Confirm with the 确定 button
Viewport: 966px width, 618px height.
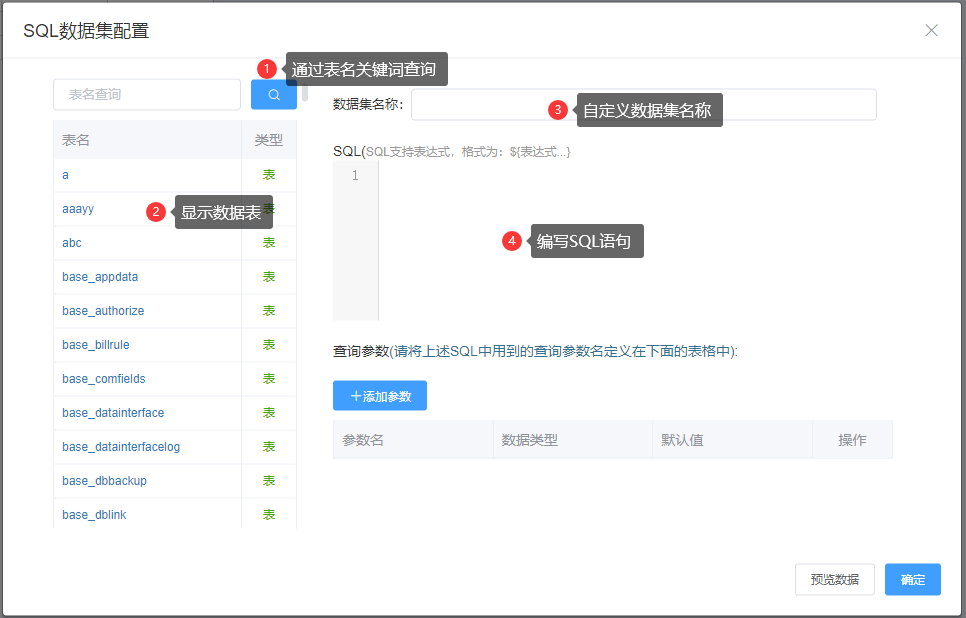coord(912,579)
